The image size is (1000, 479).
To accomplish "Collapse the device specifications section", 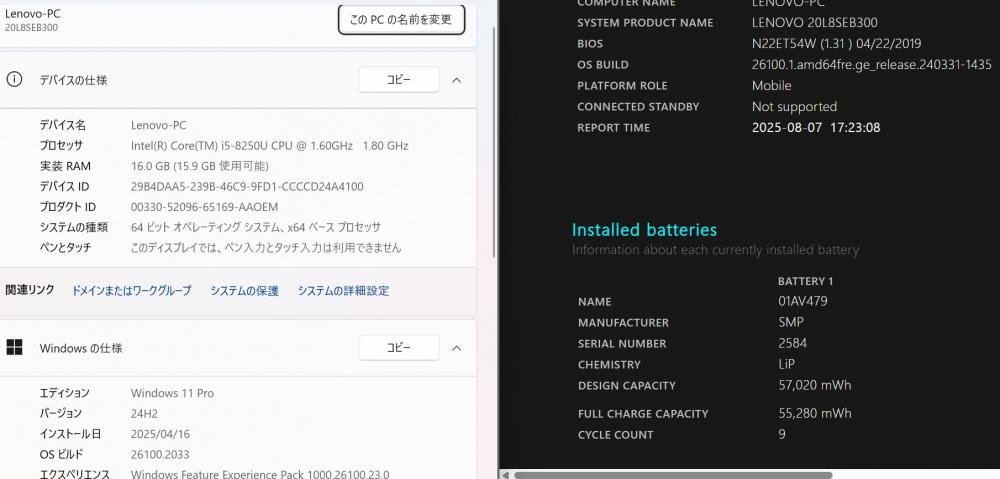I will 457,80.
